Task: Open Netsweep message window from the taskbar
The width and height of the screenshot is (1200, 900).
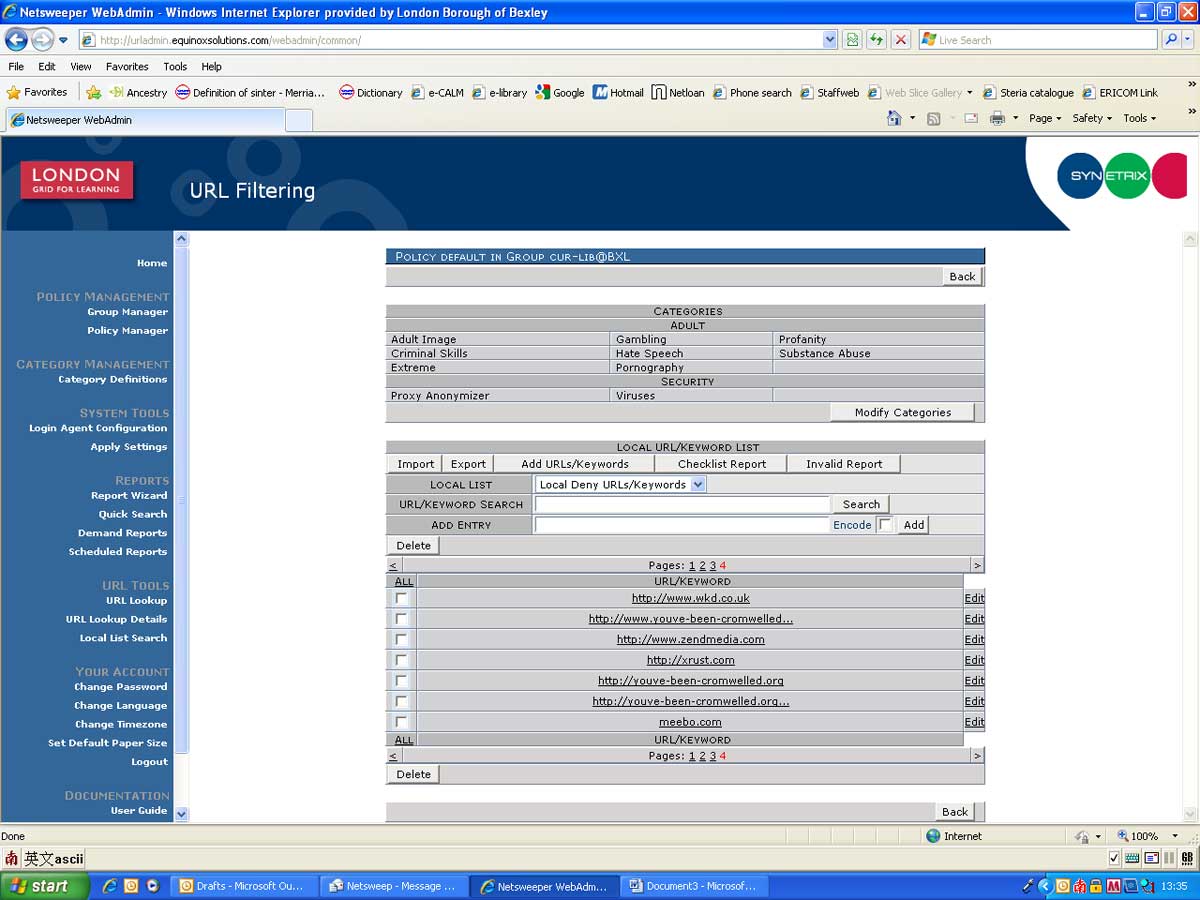Action: pyautogui.click(x=393, y=885)
